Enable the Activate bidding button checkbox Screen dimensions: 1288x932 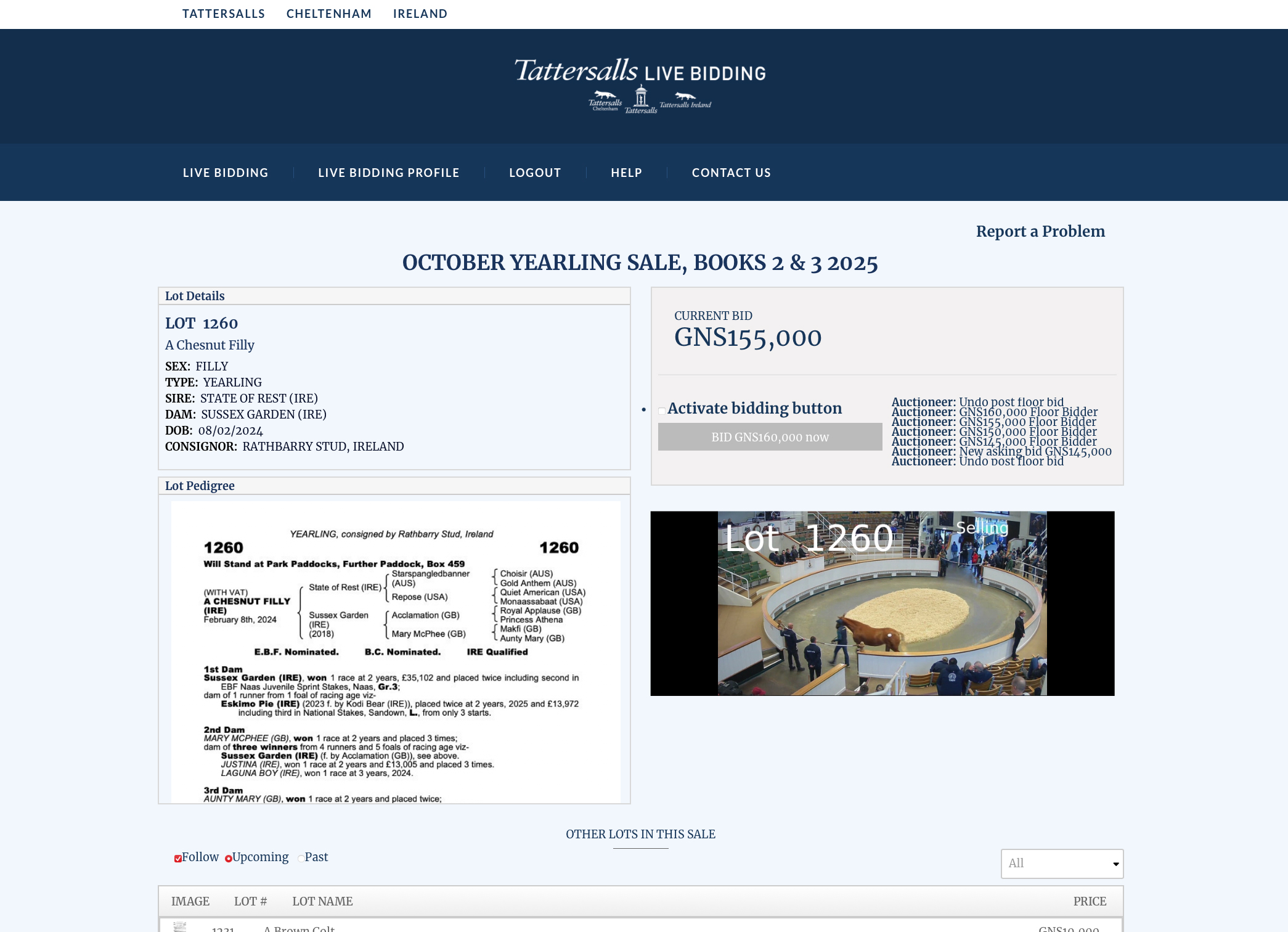tap(662, 411)
